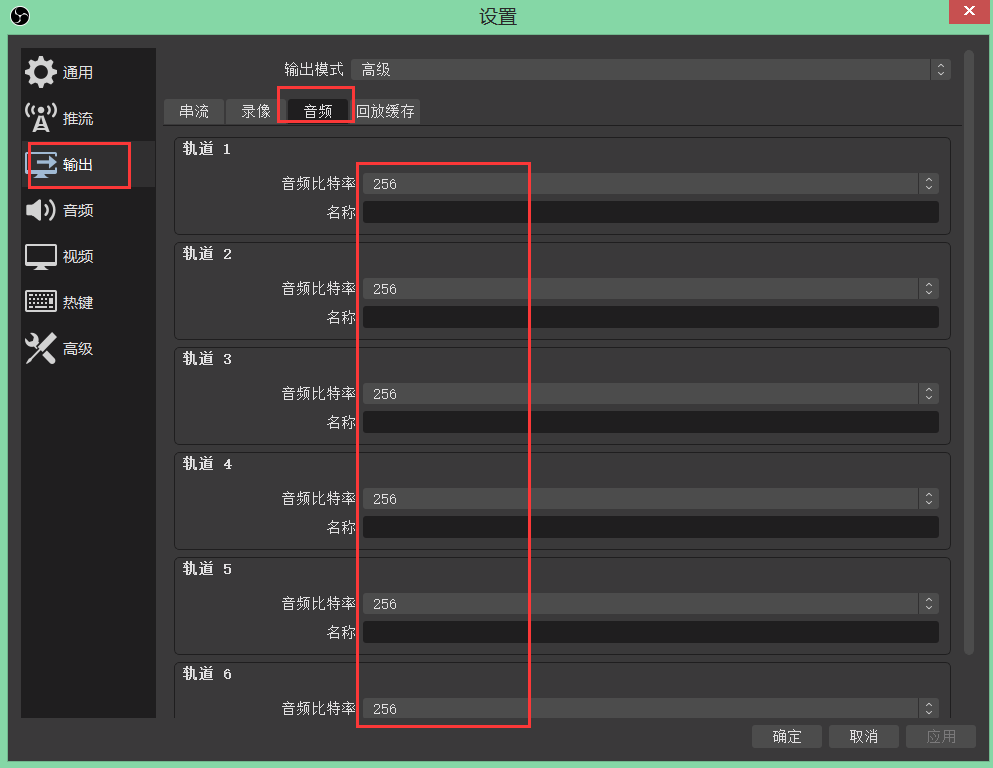The width and height of the screenshot is (993, 768).
Task: Click the OBS logo in title bar
Action: (x=20, y=16)
